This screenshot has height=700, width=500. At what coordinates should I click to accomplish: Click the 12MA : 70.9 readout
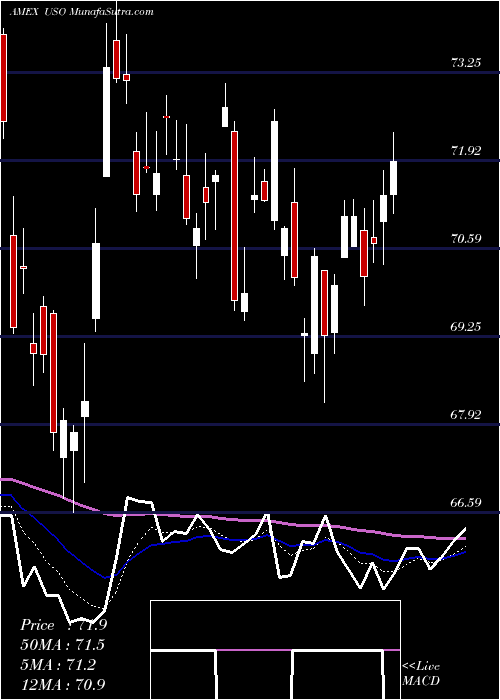[x=63, y=684]
